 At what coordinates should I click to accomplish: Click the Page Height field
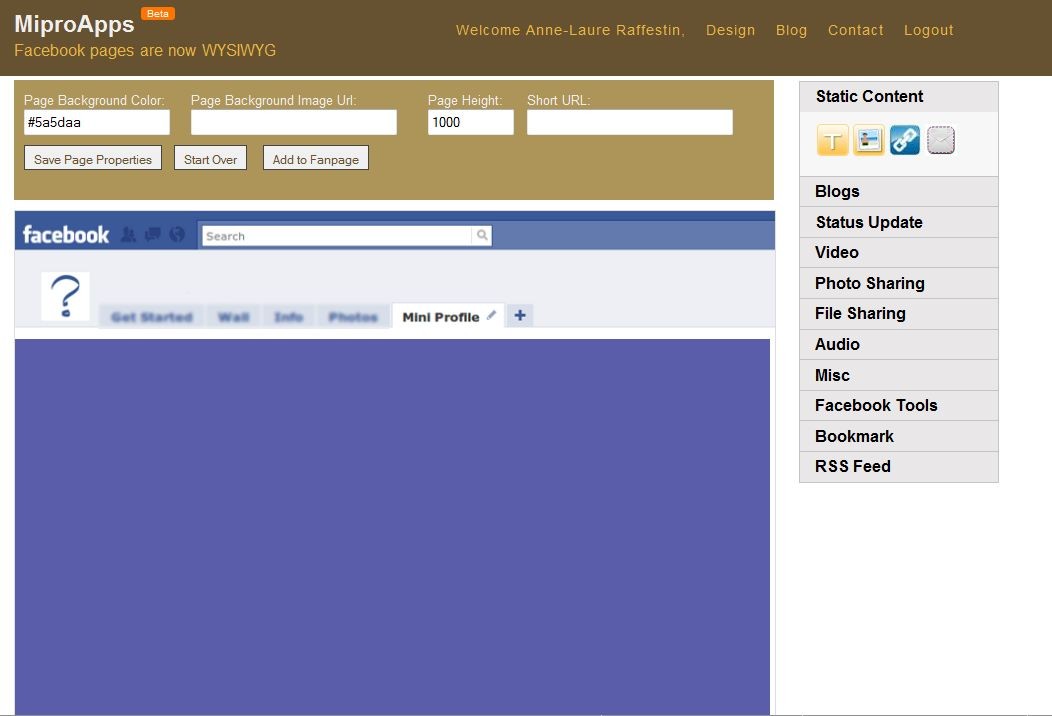coord(471,122)
